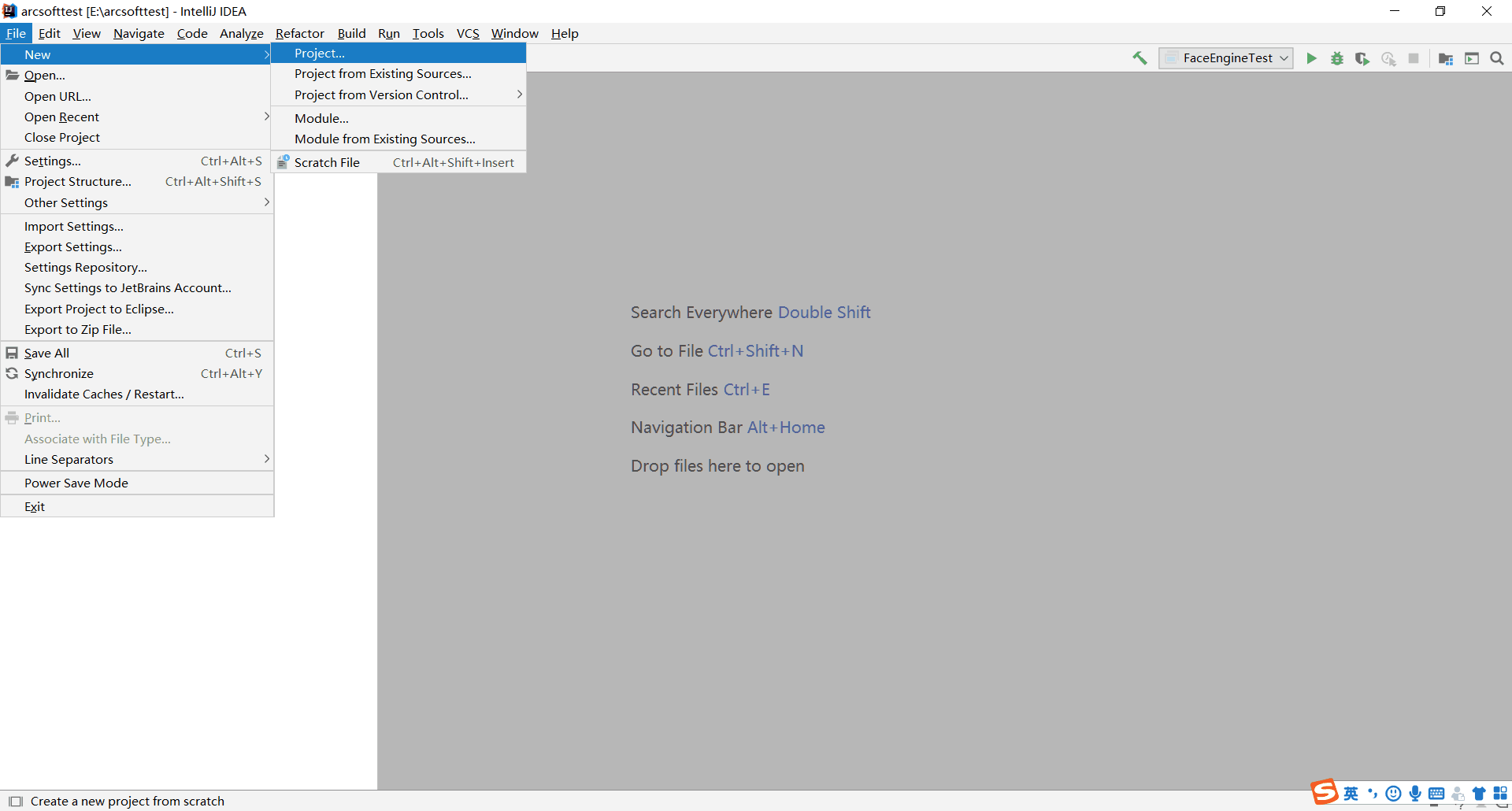
Task: Open the FaceEngineTest run configuration dropdown
Action: coord(1284,57)
